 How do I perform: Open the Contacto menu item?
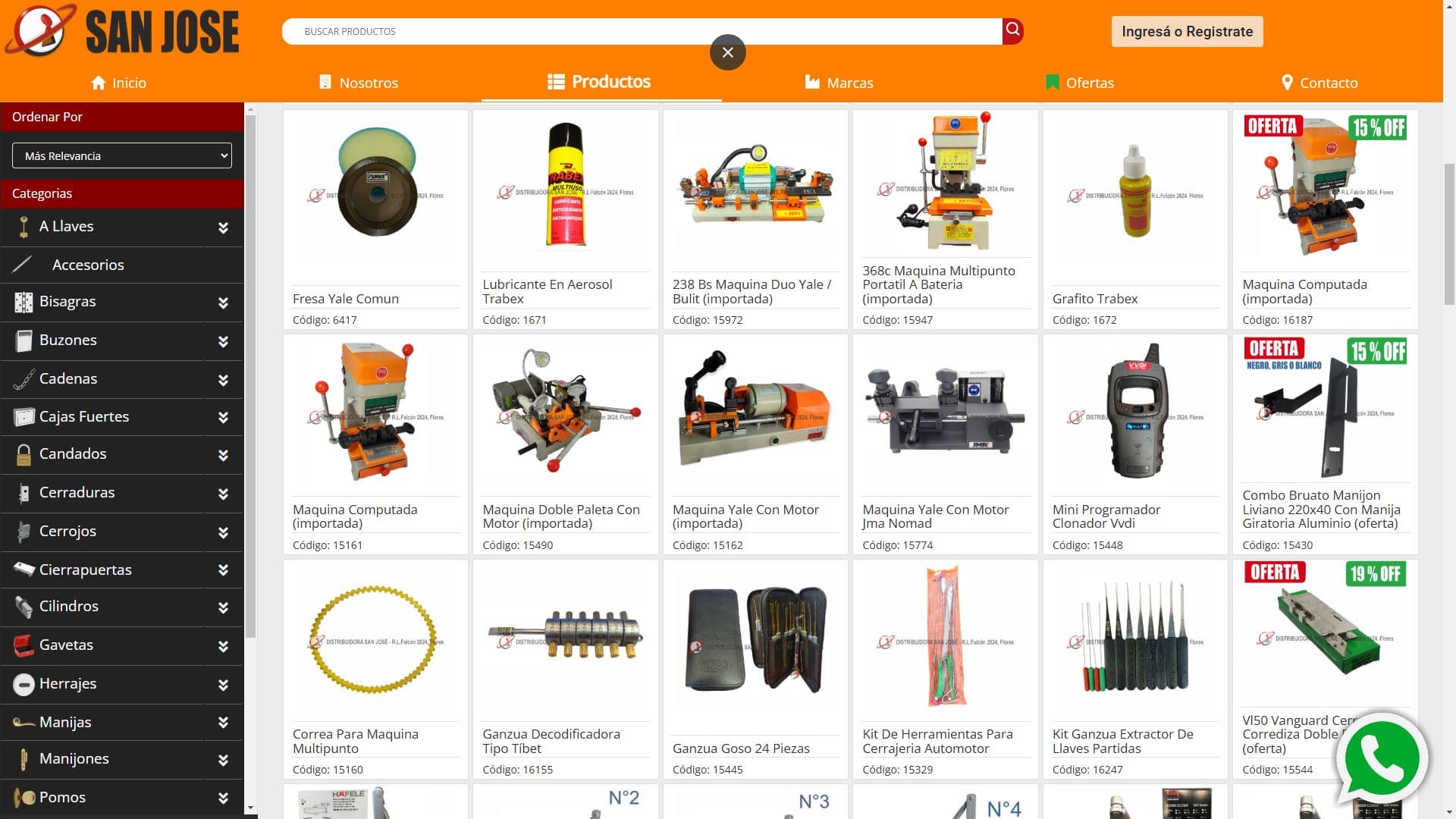coord(1320,83)
